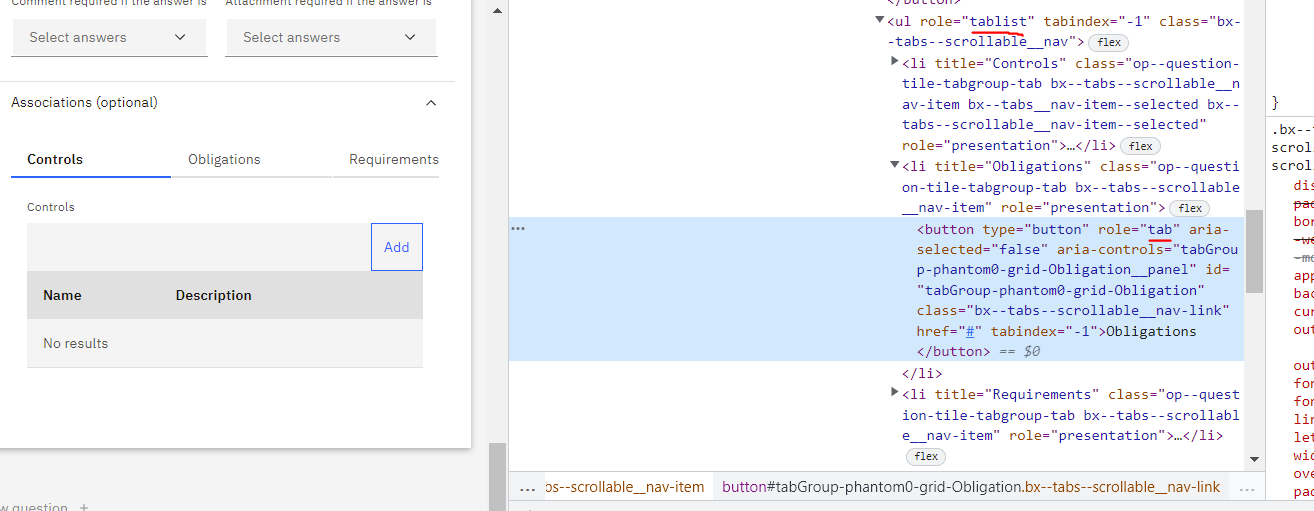This screenshot has width=1314, height=511.
Task: Click the flex badge after the ul tablist tag
Action: point(1109,42)
